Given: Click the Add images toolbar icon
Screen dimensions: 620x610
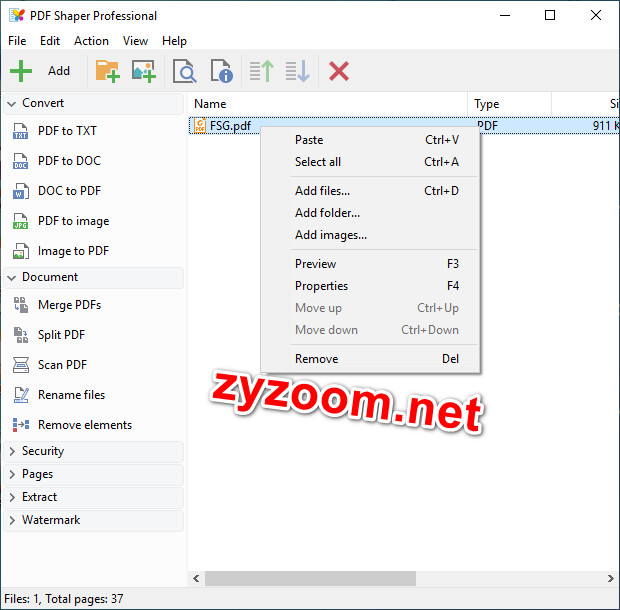Looking at the screenshot, I should (144, 71).
